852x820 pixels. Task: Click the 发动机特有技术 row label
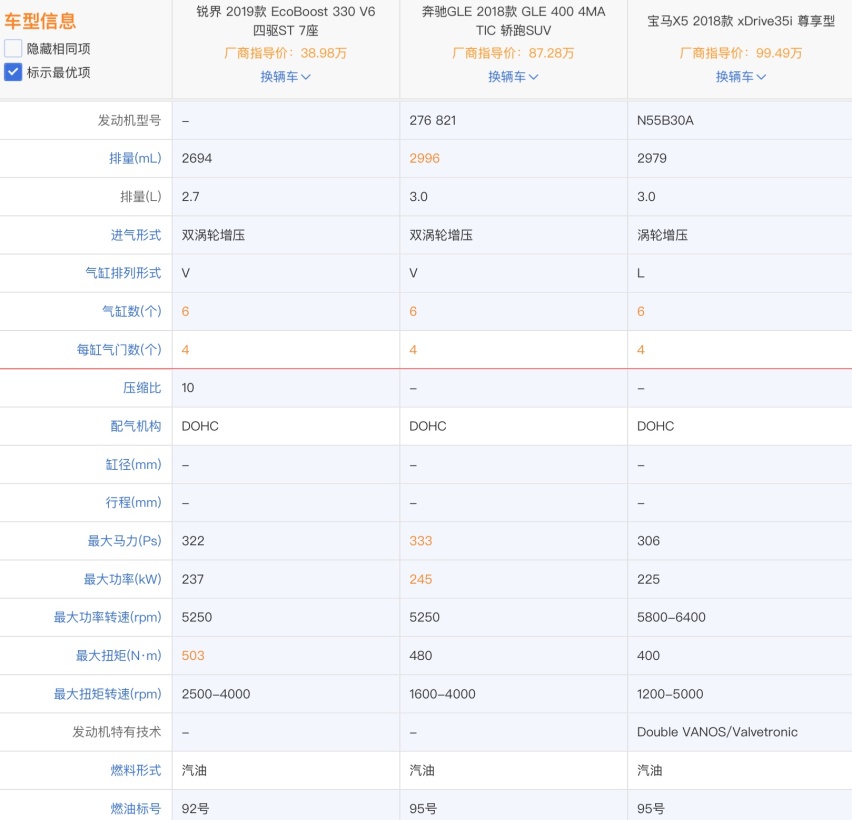click(117, 731)
